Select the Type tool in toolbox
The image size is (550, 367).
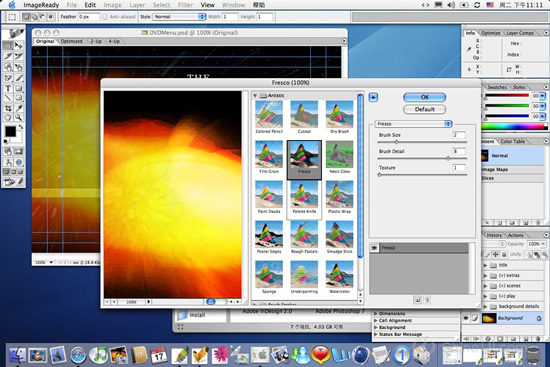point(8,88)
